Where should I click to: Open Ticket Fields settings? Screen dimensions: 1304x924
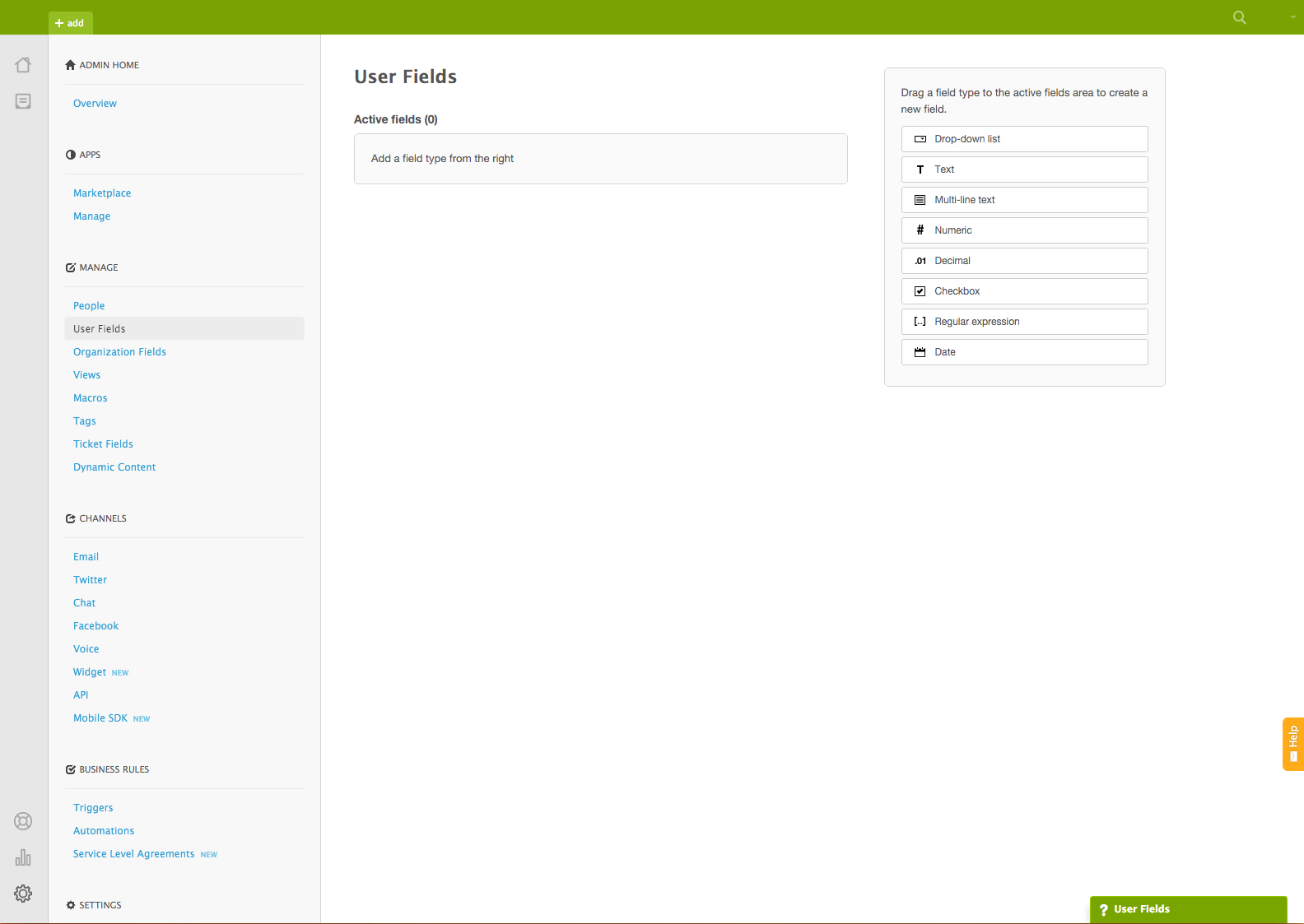(103, 444)
